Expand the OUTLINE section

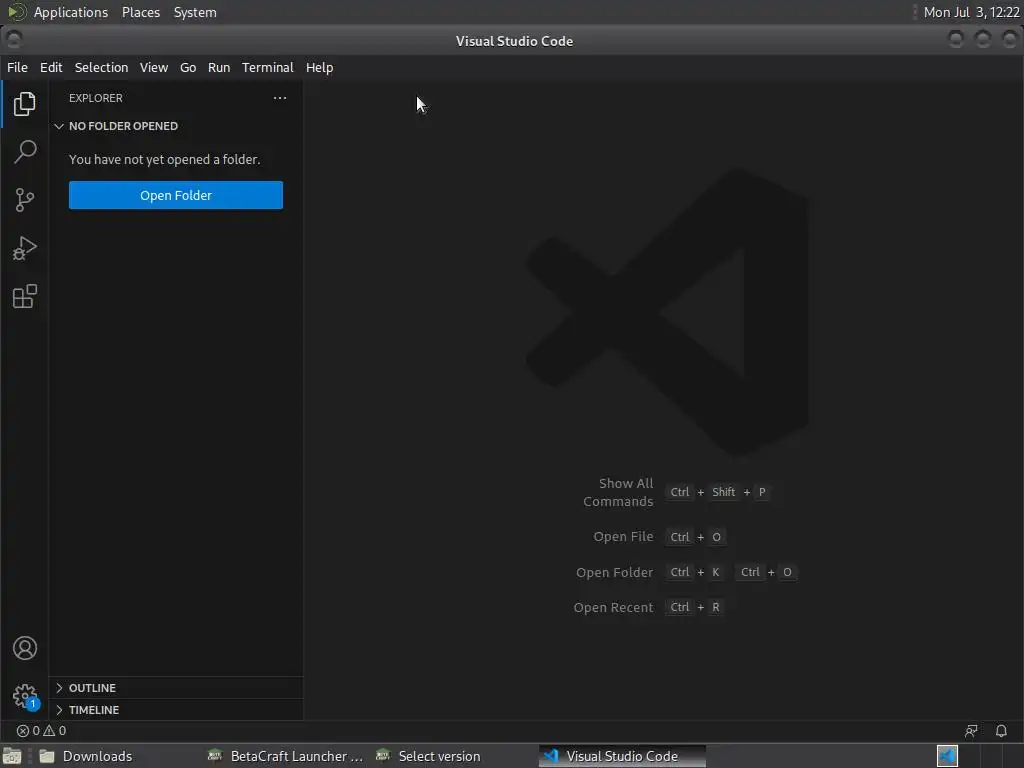[92, 688]
